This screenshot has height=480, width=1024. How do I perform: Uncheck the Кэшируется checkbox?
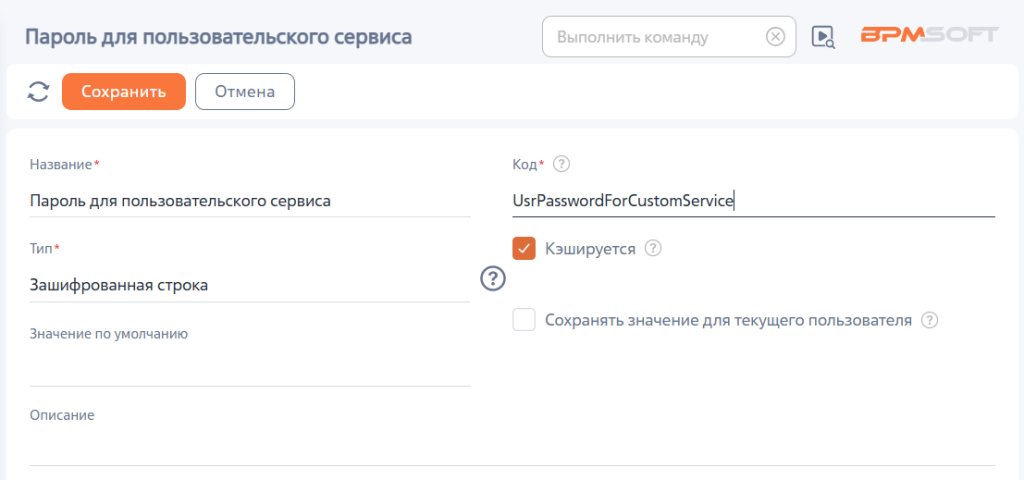[x=524, y=248]
